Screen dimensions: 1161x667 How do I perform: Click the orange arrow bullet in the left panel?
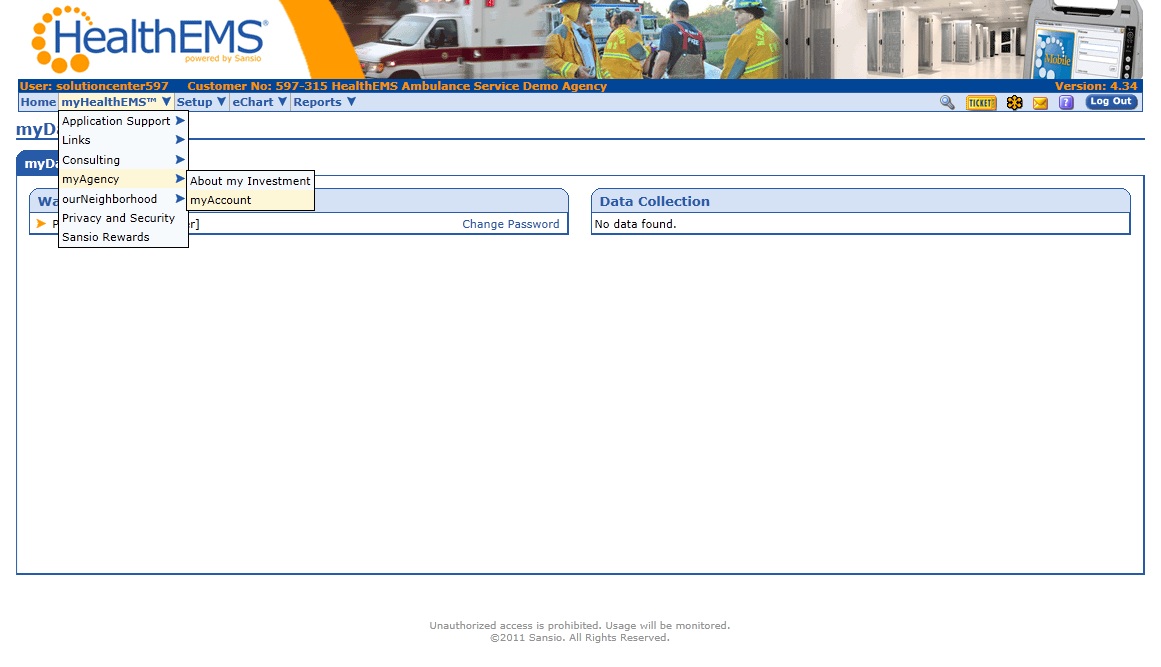41,224
